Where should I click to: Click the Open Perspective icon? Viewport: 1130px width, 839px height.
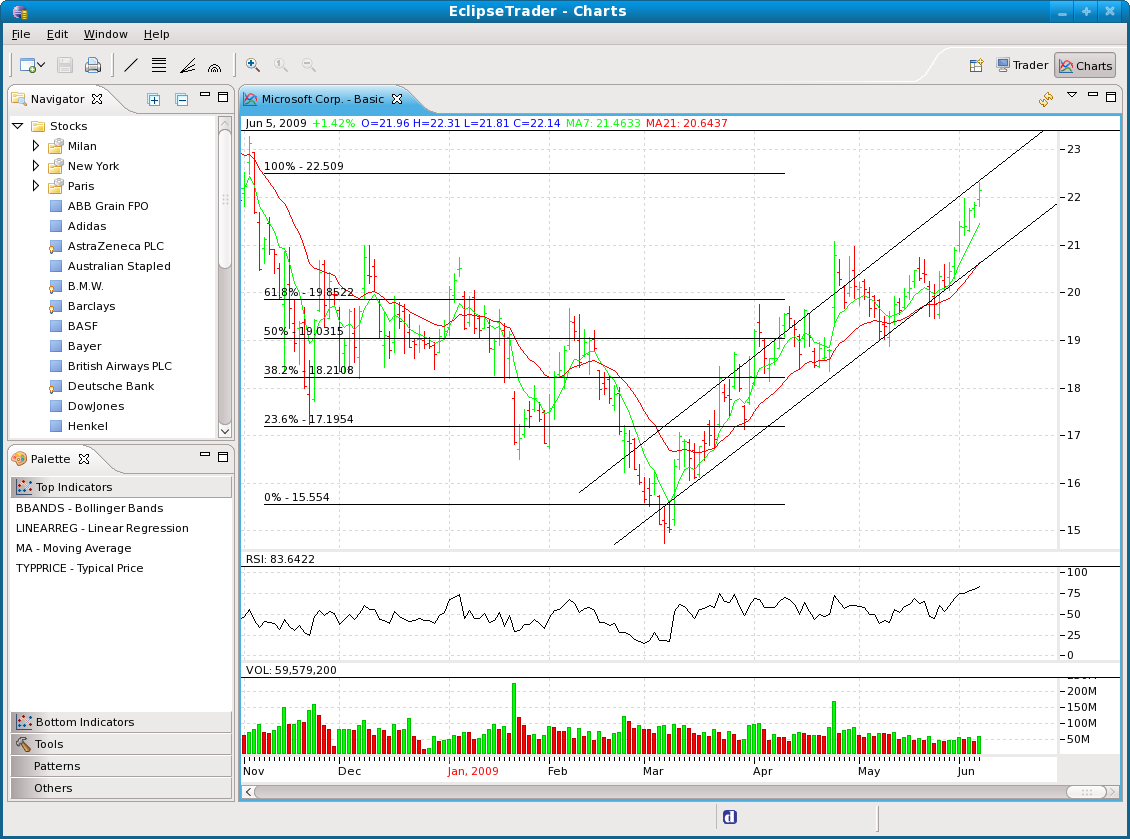pyautogui.click(x=976, y=66)
